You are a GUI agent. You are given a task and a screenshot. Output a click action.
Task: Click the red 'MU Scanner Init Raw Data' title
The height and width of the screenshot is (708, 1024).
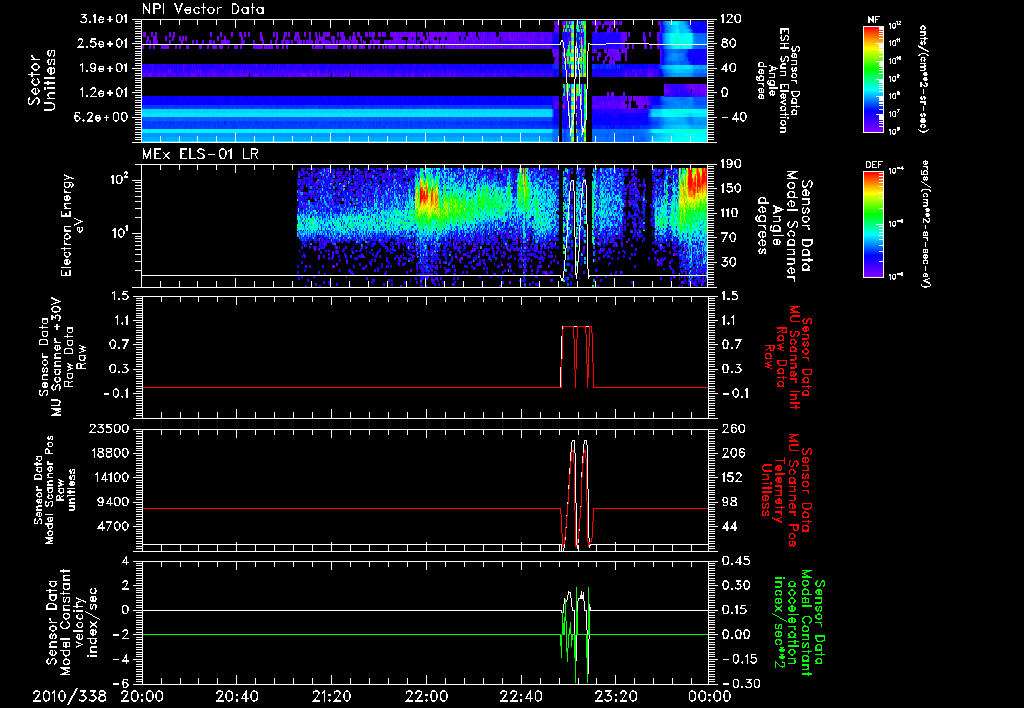[786, 356]
